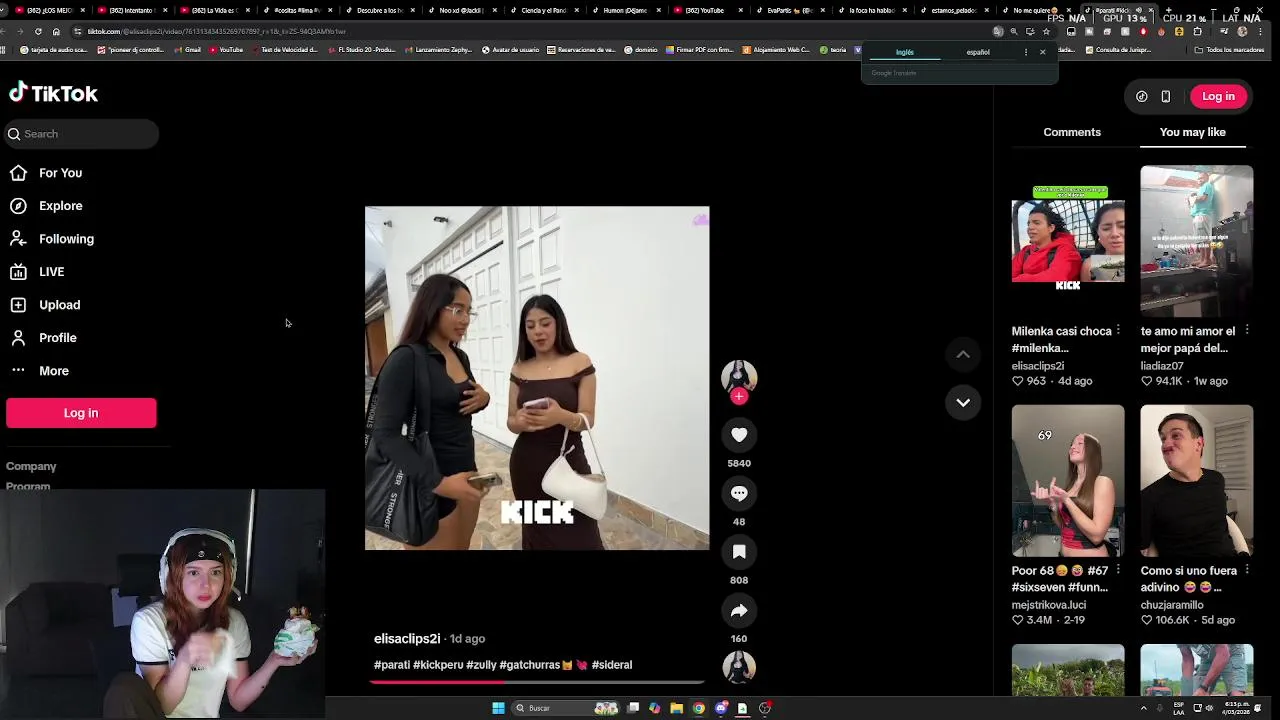Open comments via speech bubble icon

(x=739, y=493)
